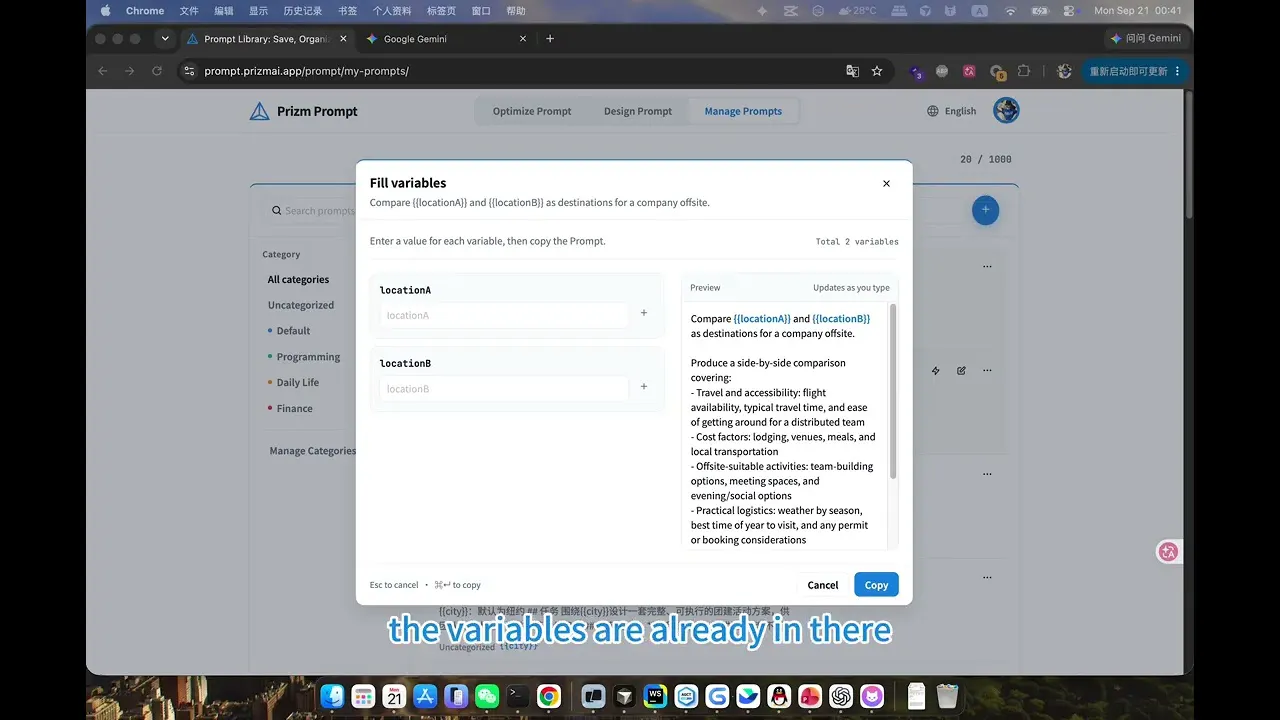Open WeChat from the dock
Viewport: 1280px width, 720px height.
tap(487, 696)
